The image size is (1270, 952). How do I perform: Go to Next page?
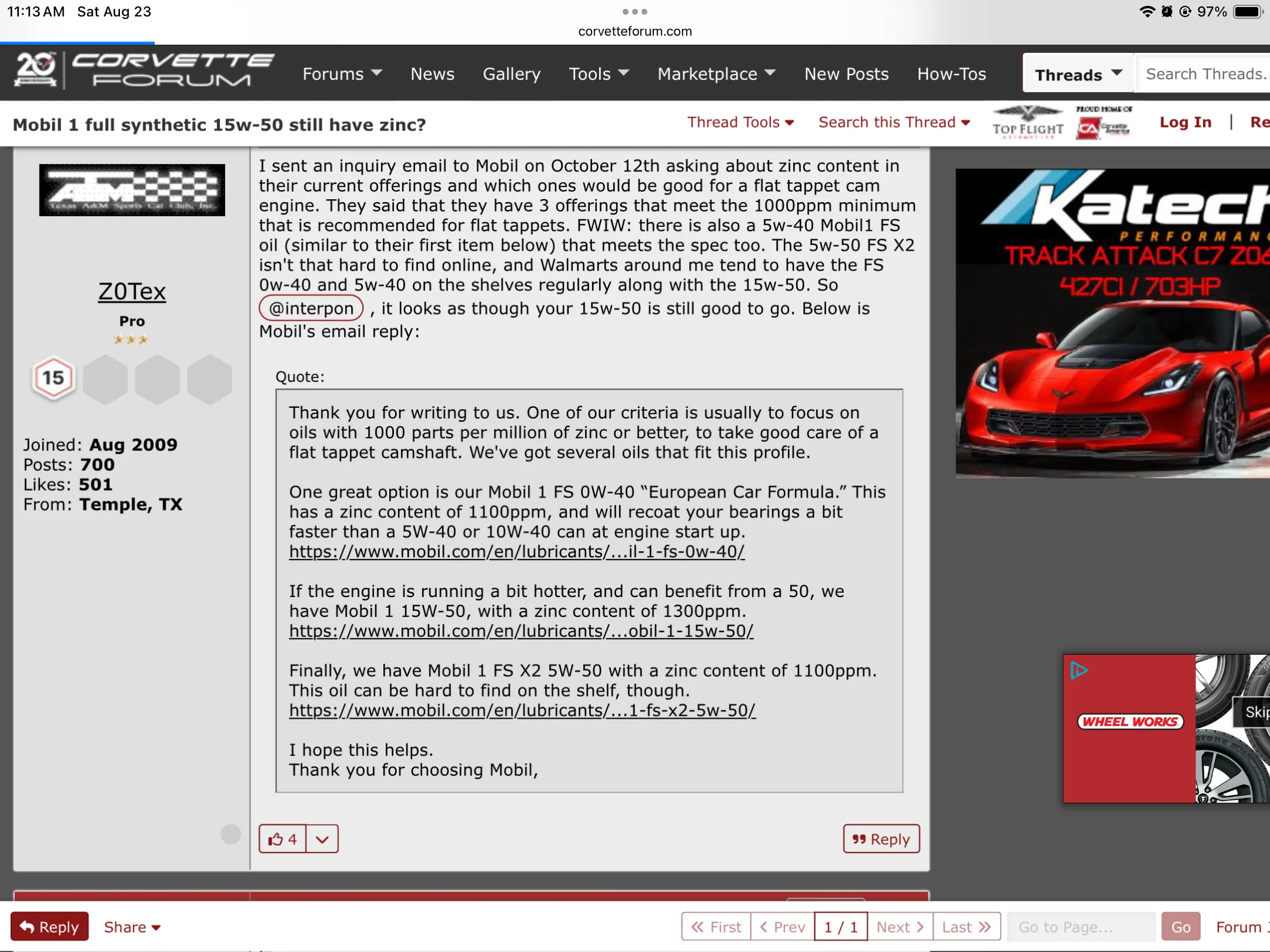(900, 927)
